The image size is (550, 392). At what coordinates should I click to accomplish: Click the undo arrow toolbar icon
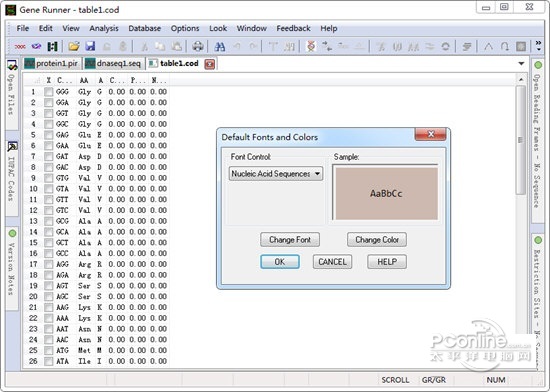237,46
